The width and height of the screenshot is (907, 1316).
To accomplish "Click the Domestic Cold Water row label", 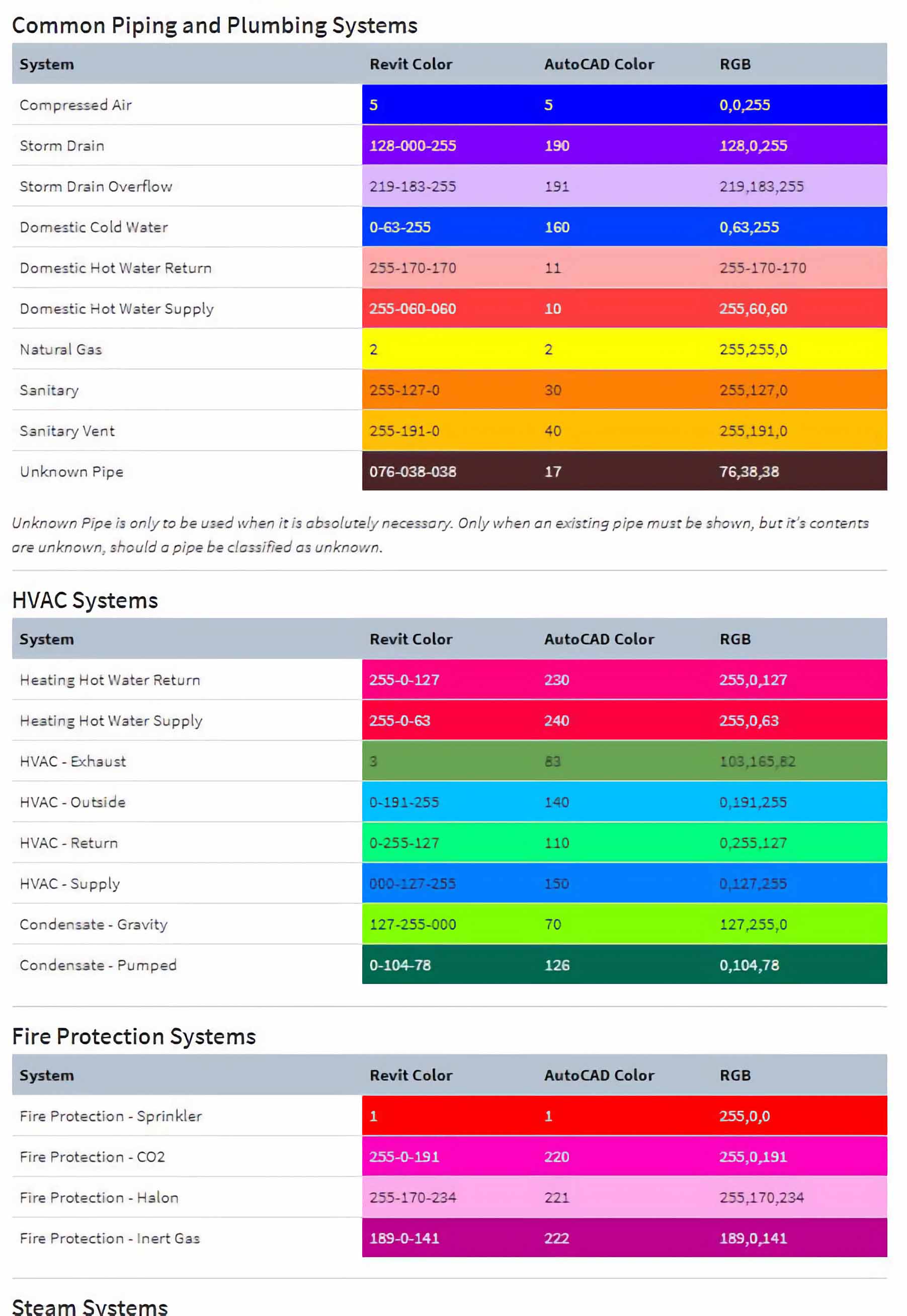I will pos(94,227).
